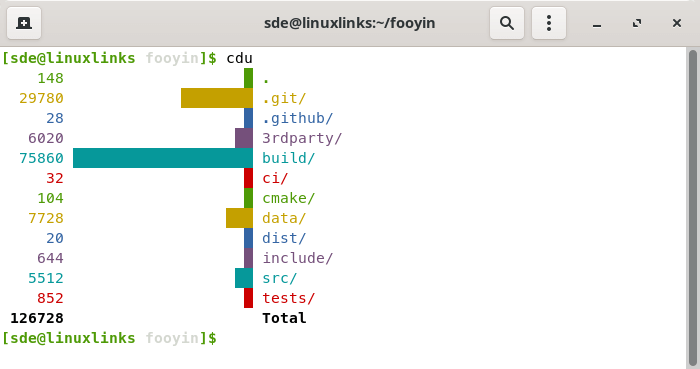Select the data/ directory name

pyautogui.click(x=284, y=218)
